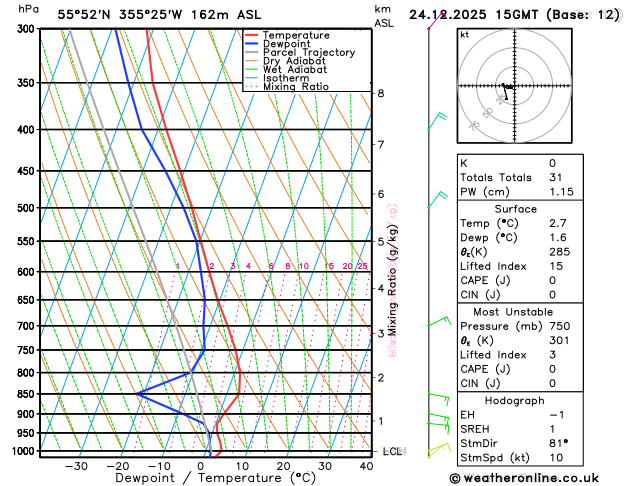Click the Parcel Trajectory legend entry
This screenshot has width=629, height=486.
(300, 53)
